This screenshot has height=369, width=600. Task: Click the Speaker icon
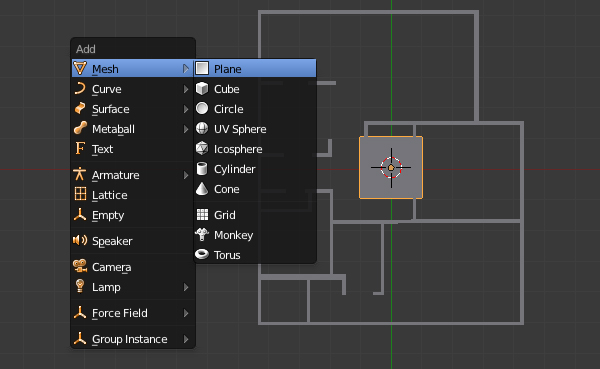click(80, 240)
